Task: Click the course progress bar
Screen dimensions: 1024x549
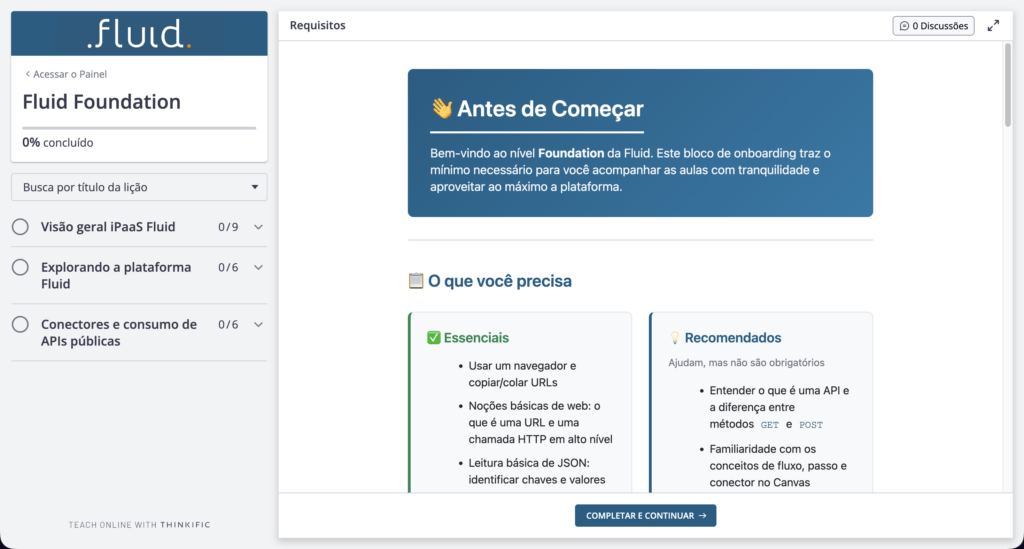Action: pos(139,128)
